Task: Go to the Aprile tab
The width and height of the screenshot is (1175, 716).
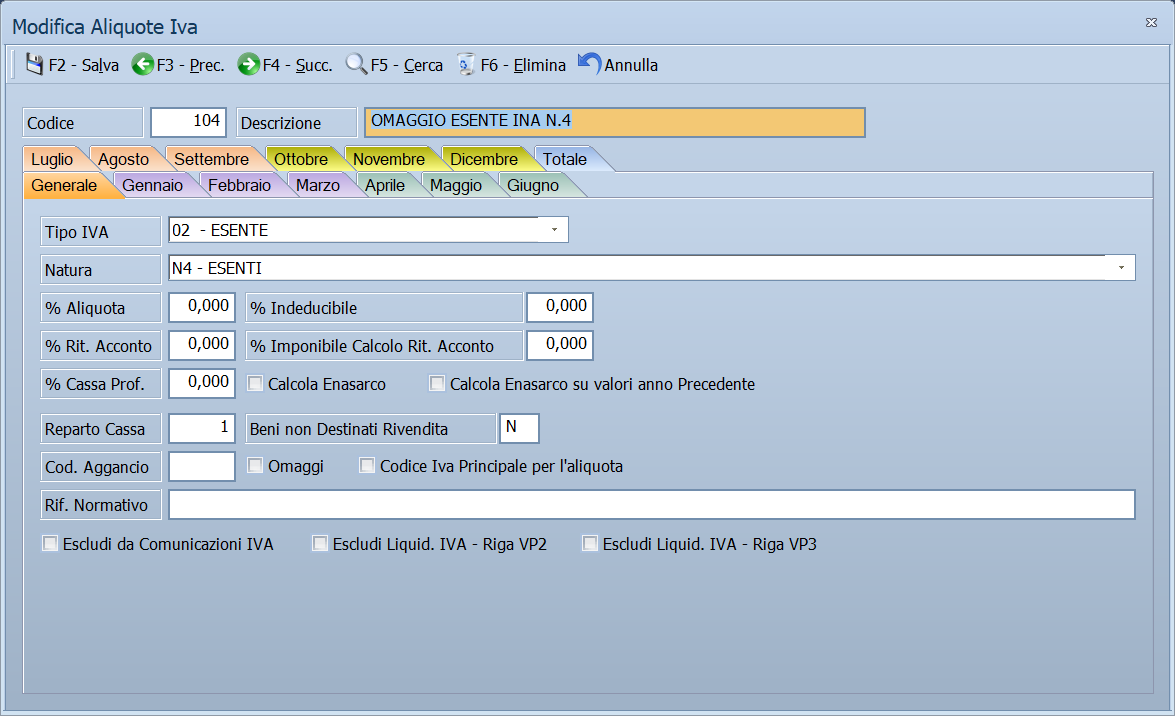Action: [385, 185]
